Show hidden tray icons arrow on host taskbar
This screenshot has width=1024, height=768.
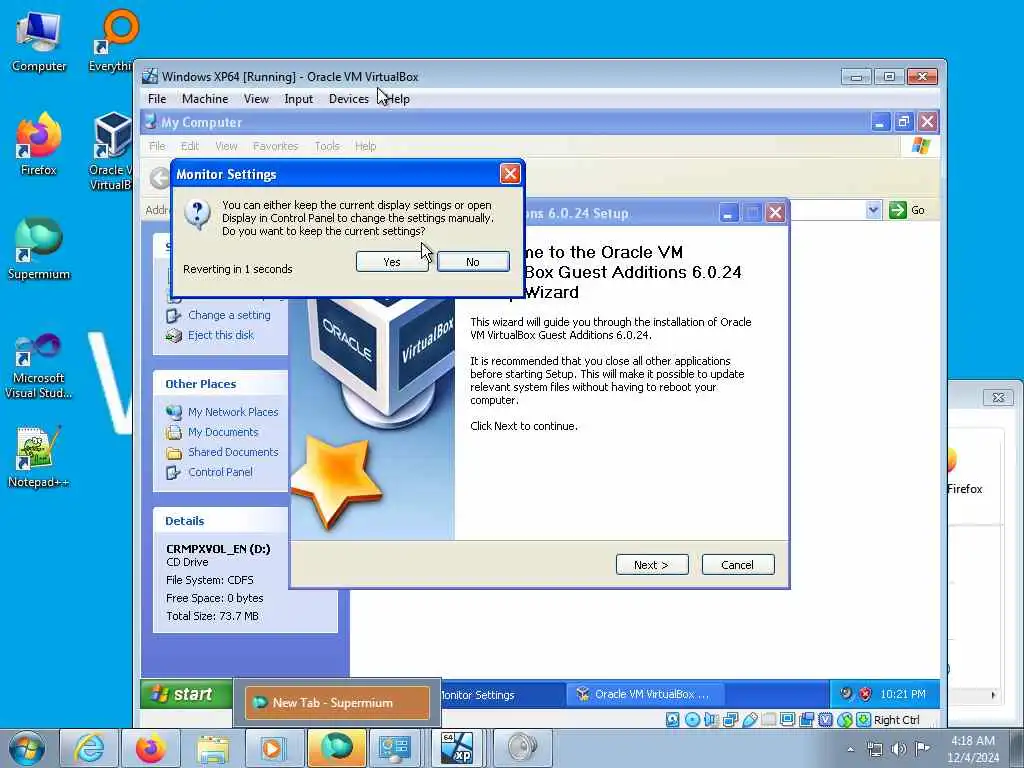pos(850,750)
